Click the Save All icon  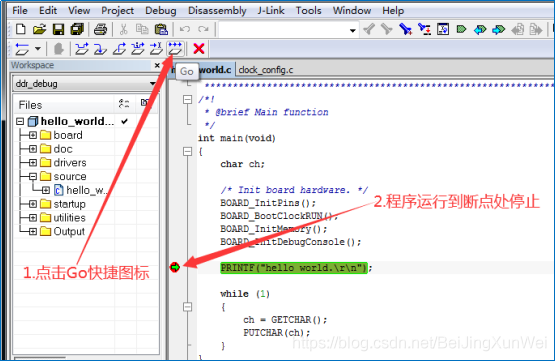click(77, 29)
